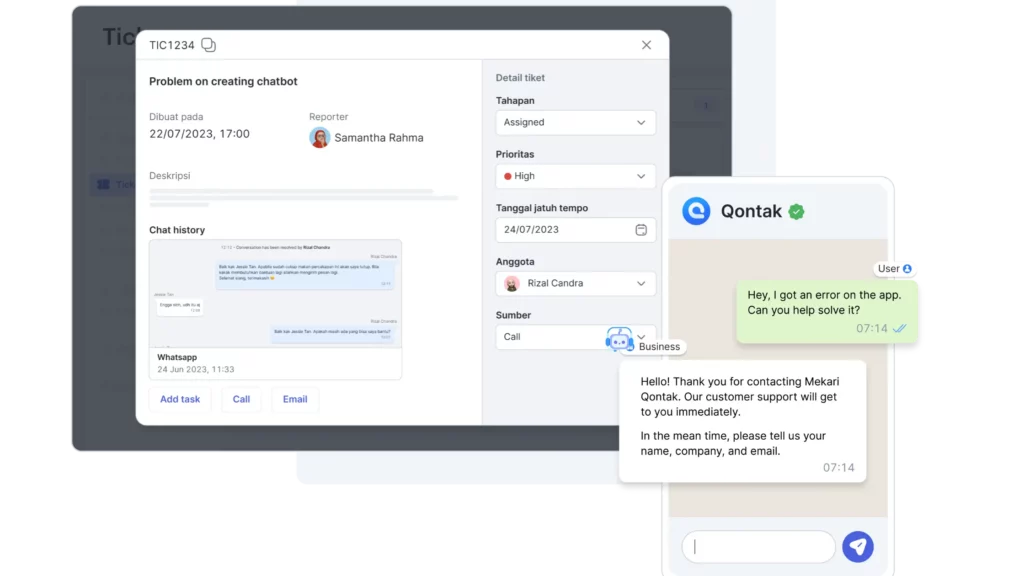Viewport: 1024px width, 576px height.
Task: Click the green user message bubble
Action: pyautogui.click(x=827, y=312)
